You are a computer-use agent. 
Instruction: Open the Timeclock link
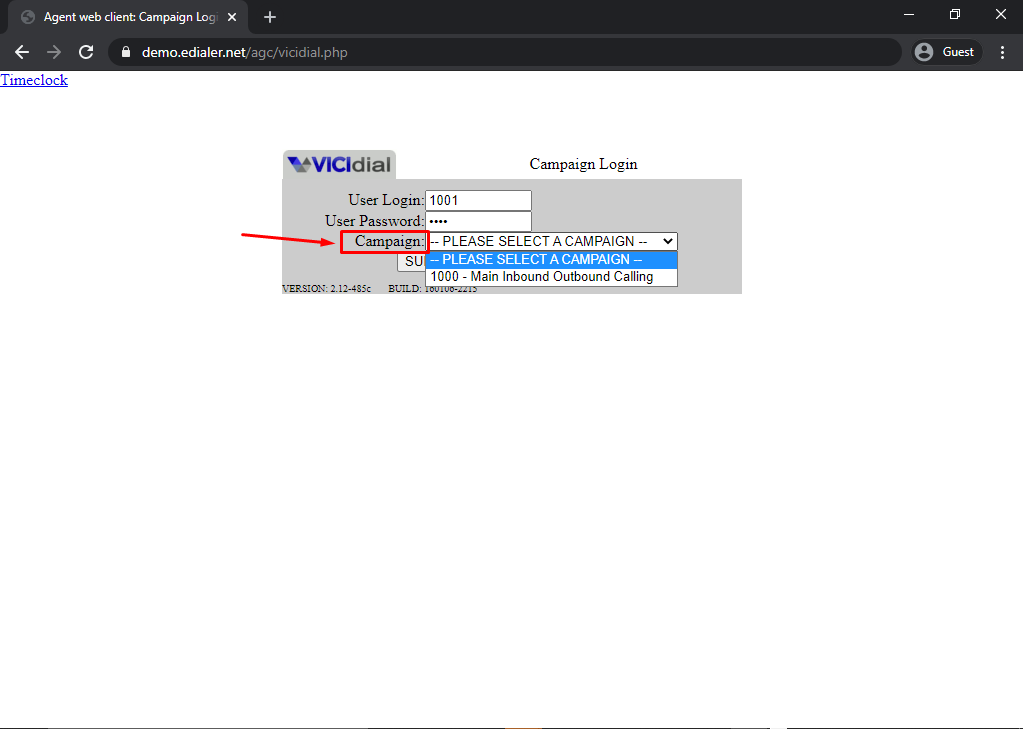[34, 80]
